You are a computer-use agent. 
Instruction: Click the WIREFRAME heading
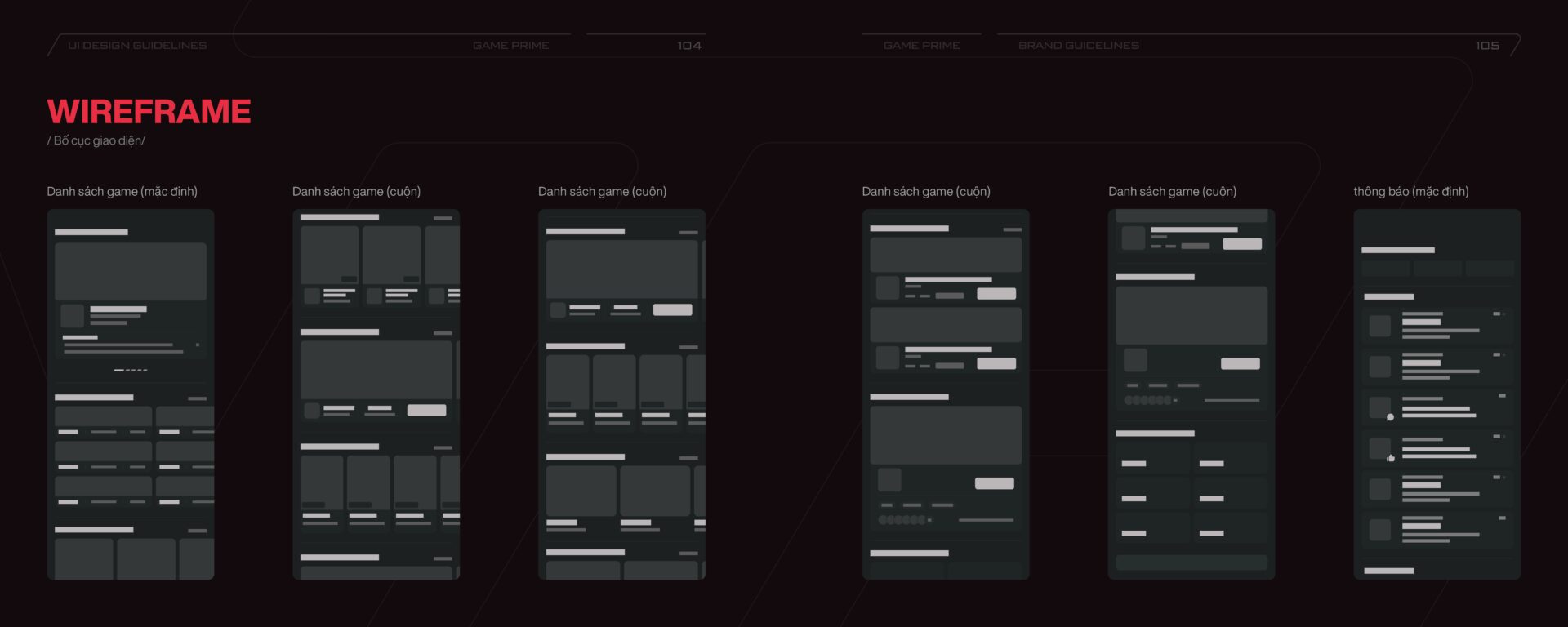pyautogui.click(x=149, y=111)
